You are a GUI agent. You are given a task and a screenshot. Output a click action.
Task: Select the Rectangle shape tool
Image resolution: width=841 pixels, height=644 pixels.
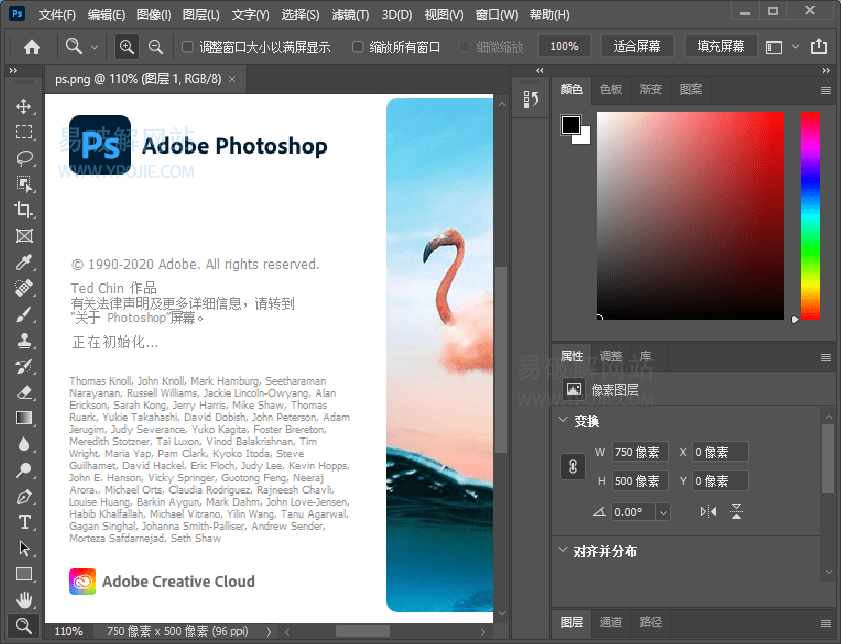(24, 574)
